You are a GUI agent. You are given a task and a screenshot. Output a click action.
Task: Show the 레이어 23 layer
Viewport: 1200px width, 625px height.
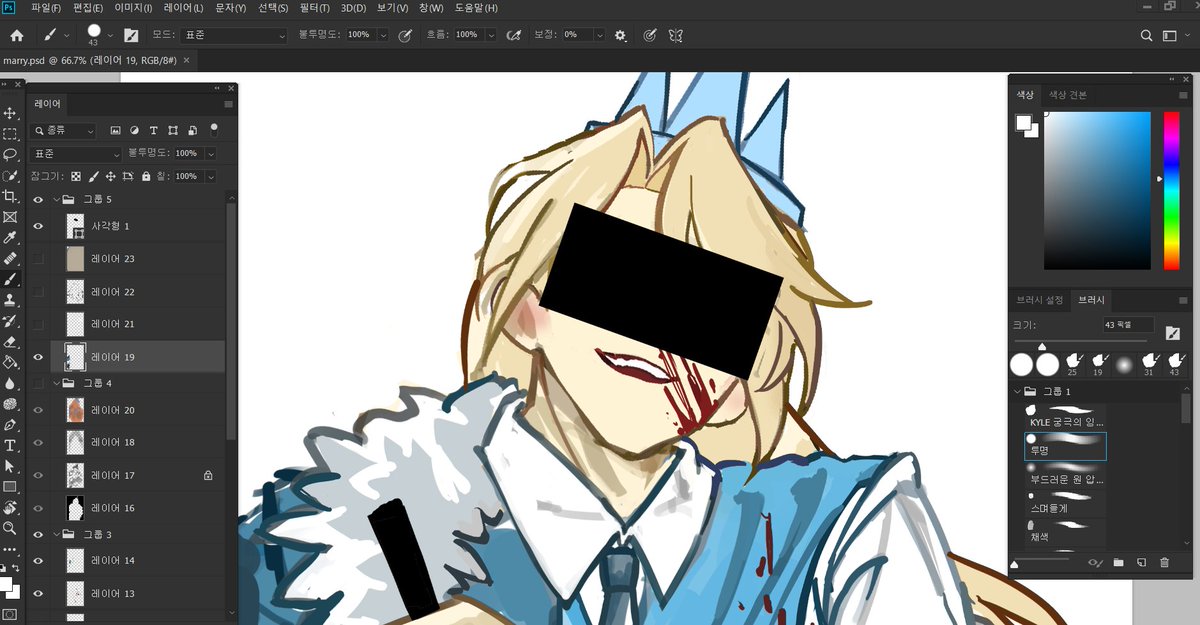[x=38, y=259]
